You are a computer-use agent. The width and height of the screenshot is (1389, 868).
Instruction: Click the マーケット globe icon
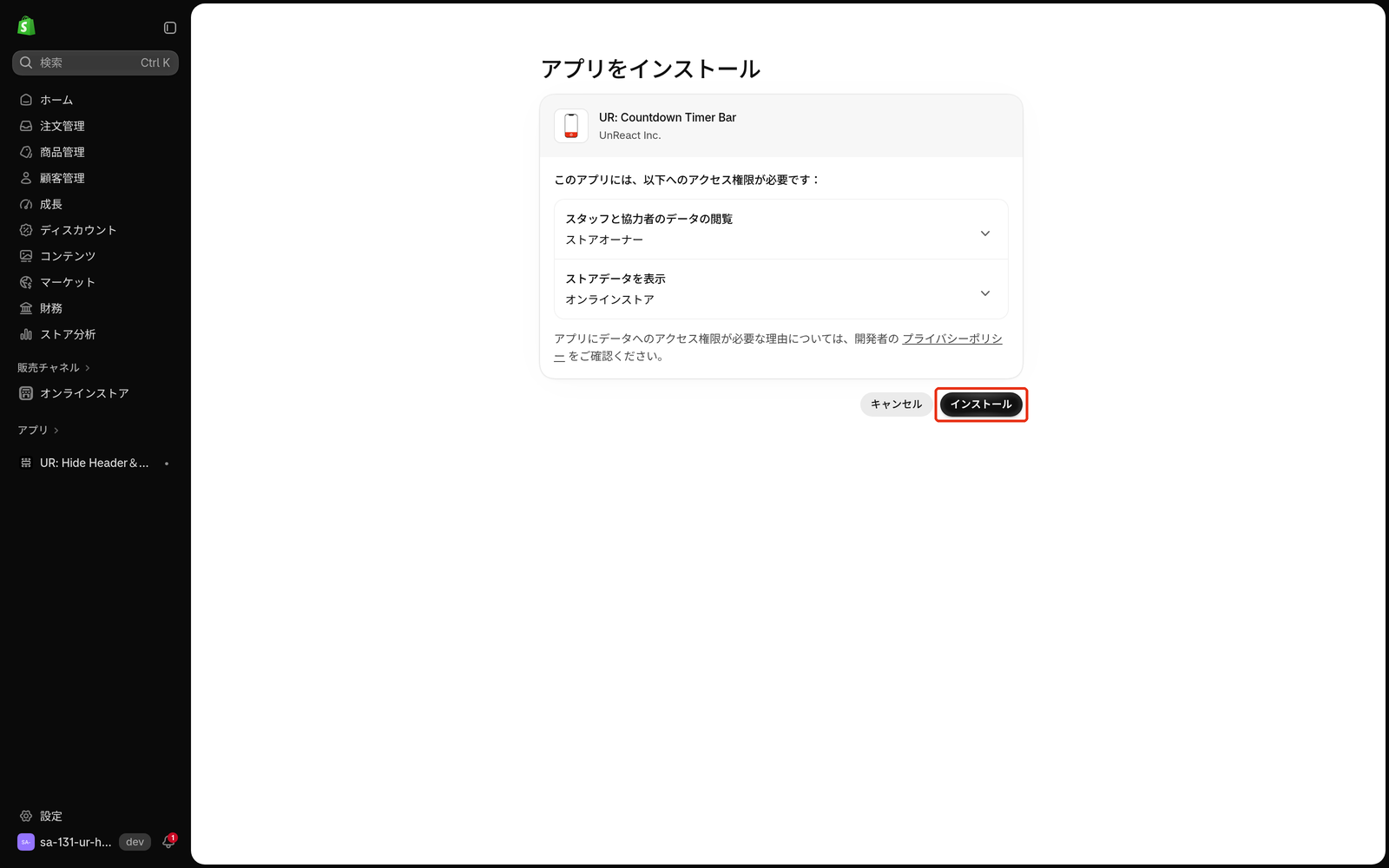[x=26, y=282]
